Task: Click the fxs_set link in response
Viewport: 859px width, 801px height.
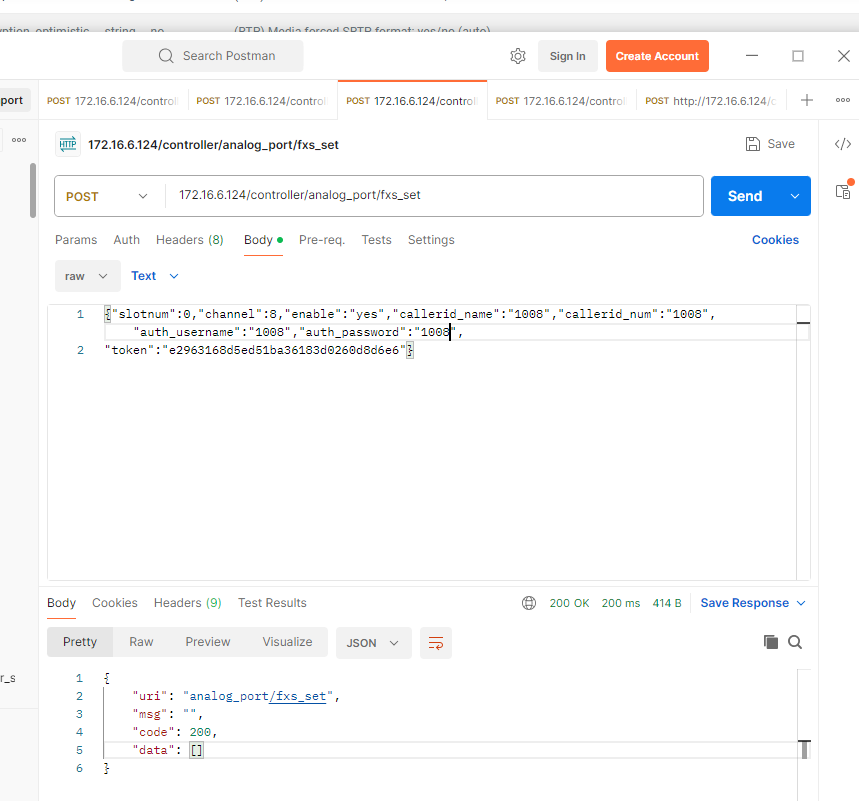Action: tap(297, 696)
